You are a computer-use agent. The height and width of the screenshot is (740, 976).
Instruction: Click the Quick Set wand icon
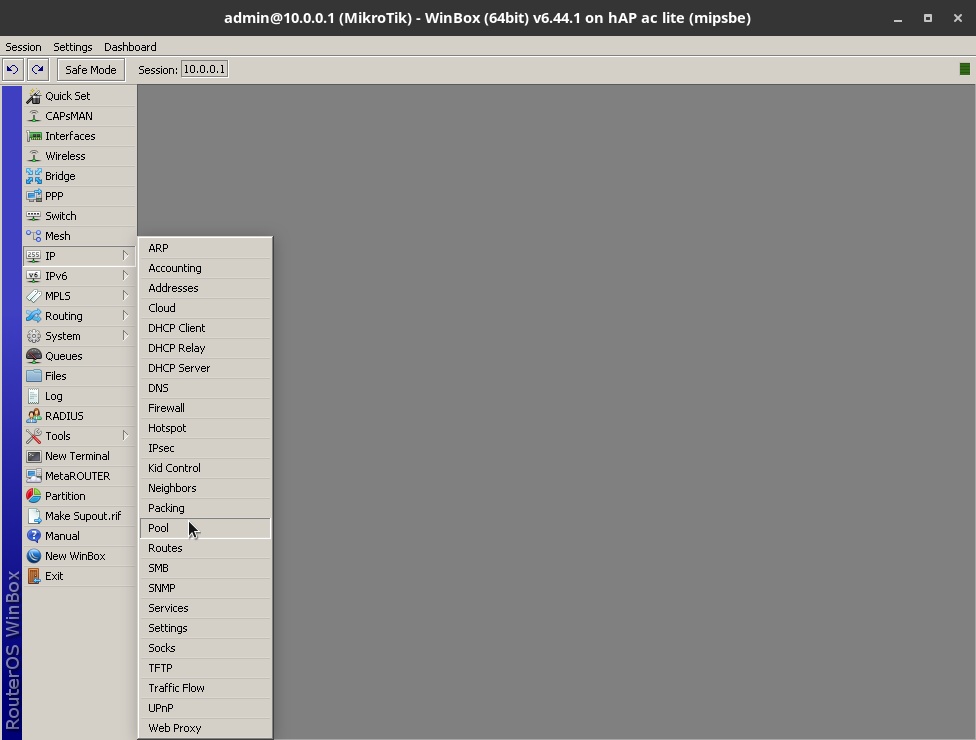tap(34, 96)
